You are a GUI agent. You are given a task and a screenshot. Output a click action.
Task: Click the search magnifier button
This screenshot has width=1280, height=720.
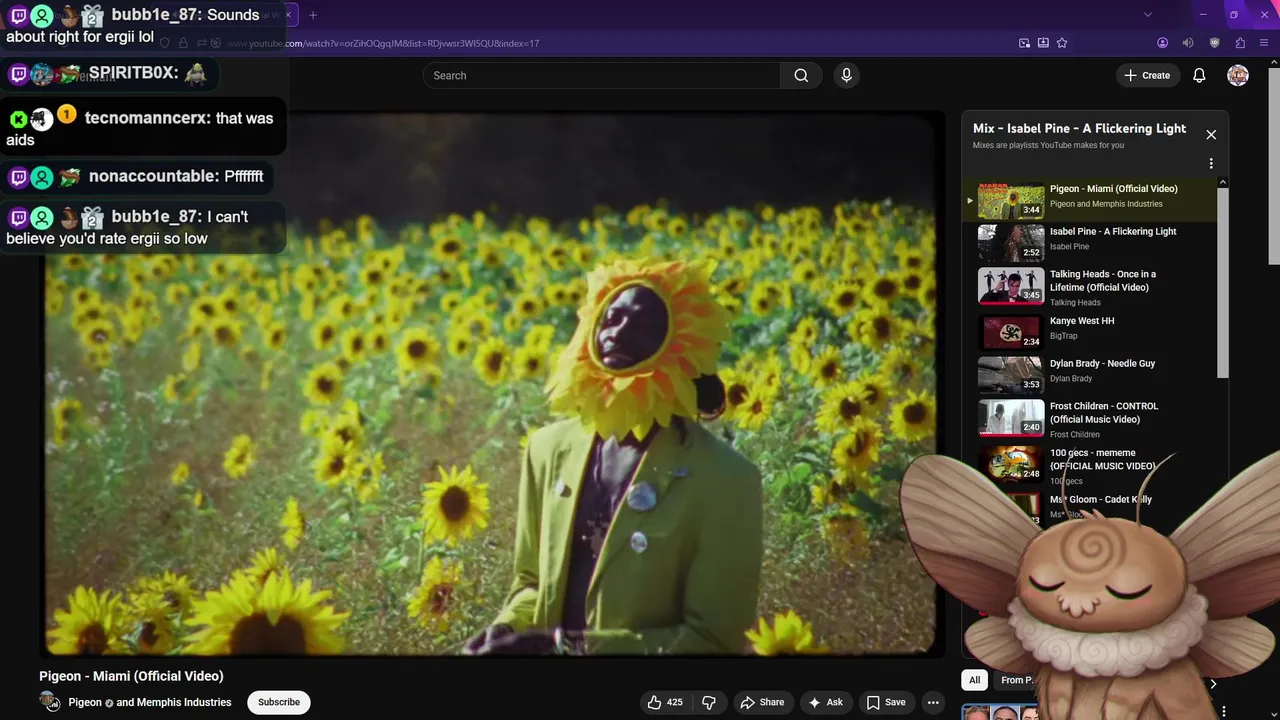pos(801,75)
